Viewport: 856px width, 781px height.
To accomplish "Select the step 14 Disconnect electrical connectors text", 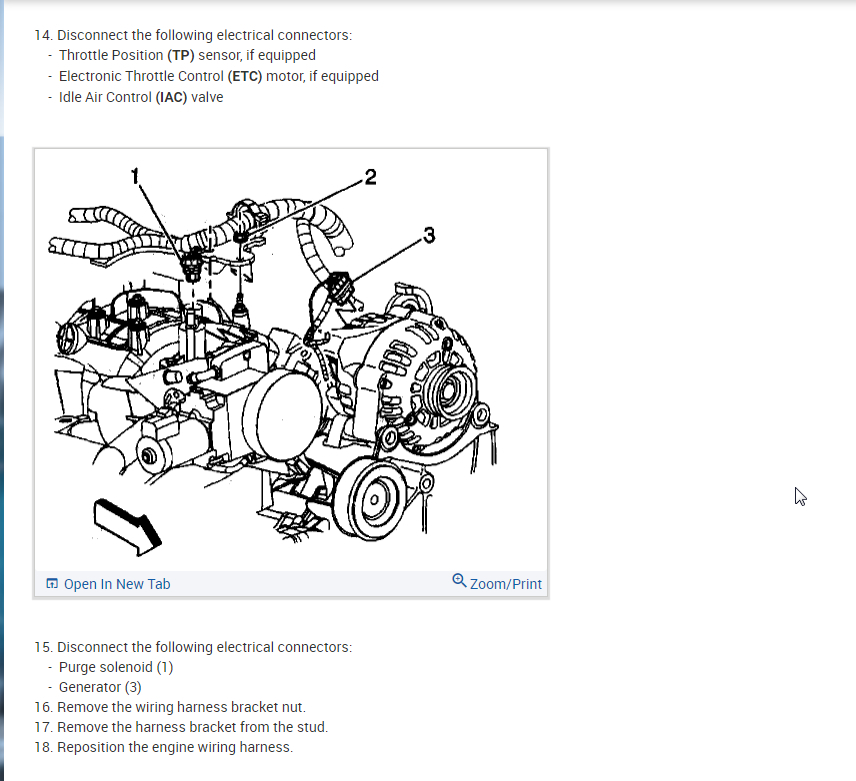I will pyautogui.click(x=193, y=35).
